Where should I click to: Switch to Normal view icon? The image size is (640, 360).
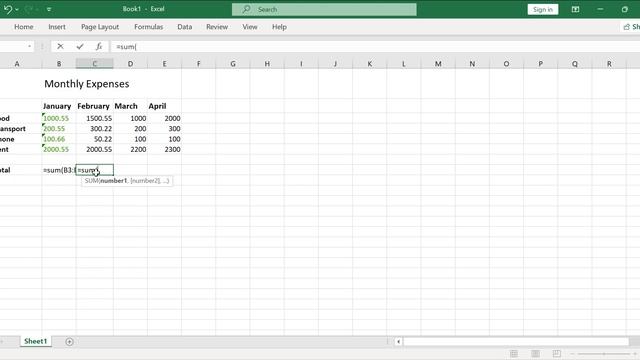[x=514, y=353]
